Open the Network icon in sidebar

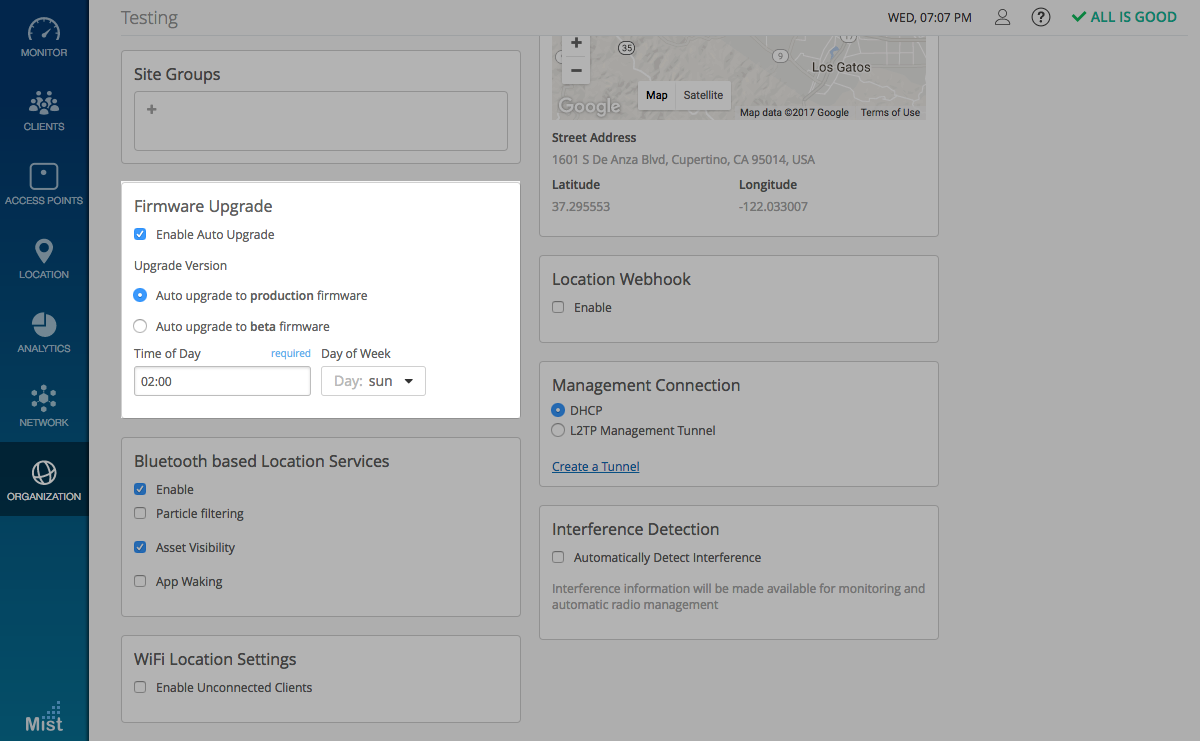44,399
